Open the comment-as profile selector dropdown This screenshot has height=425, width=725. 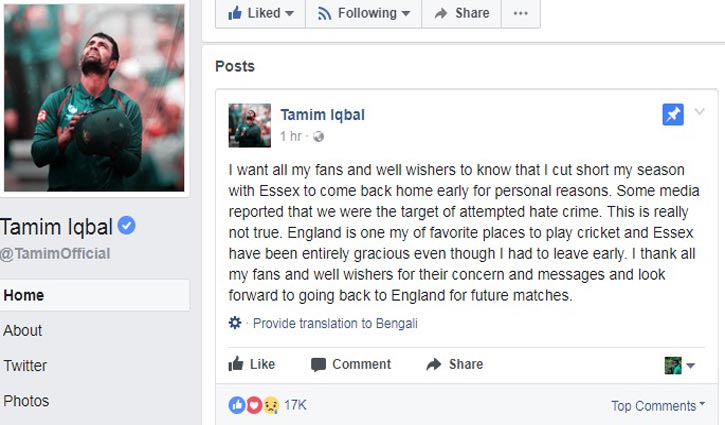click(x=680, y=366)
